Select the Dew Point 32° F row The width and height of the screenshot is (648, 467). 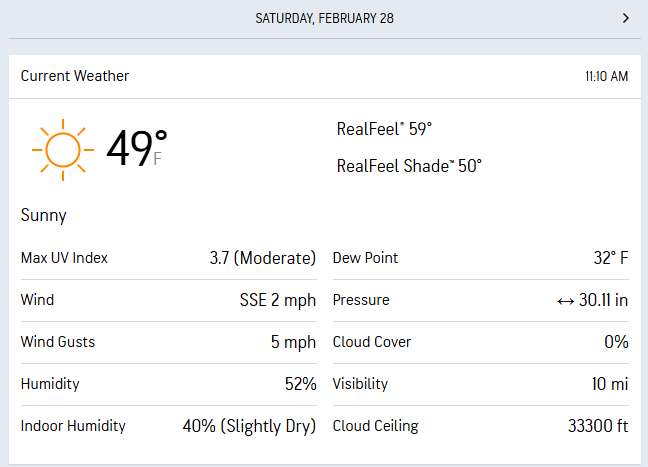[x=480, y=258]
